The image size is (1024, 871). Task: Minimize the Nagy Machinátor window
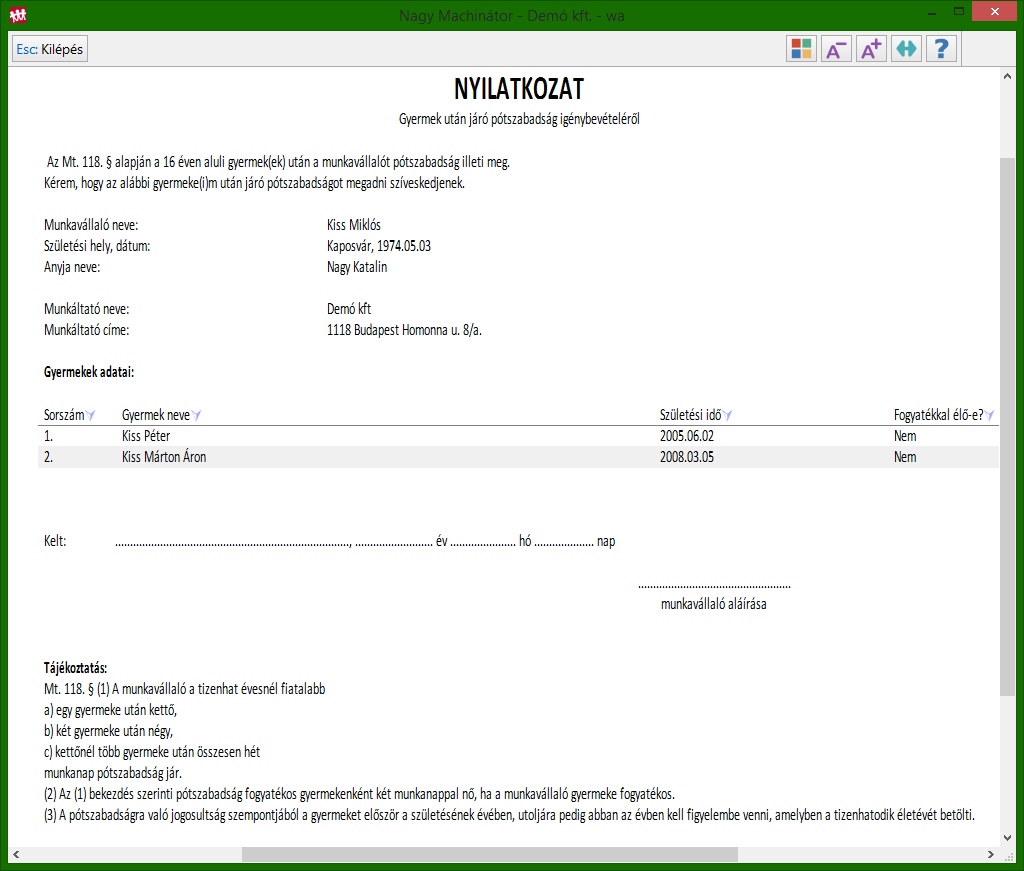(x=932, y=13)
